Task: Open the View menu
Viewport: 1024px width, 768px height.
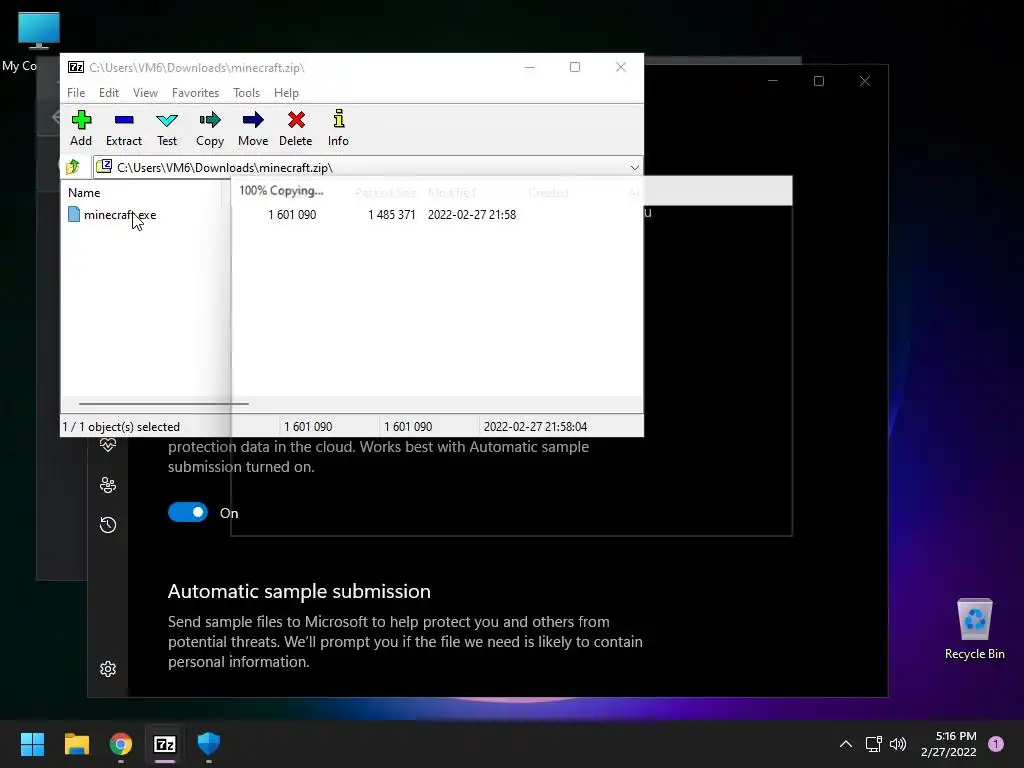Action: (x=145, y=93)
